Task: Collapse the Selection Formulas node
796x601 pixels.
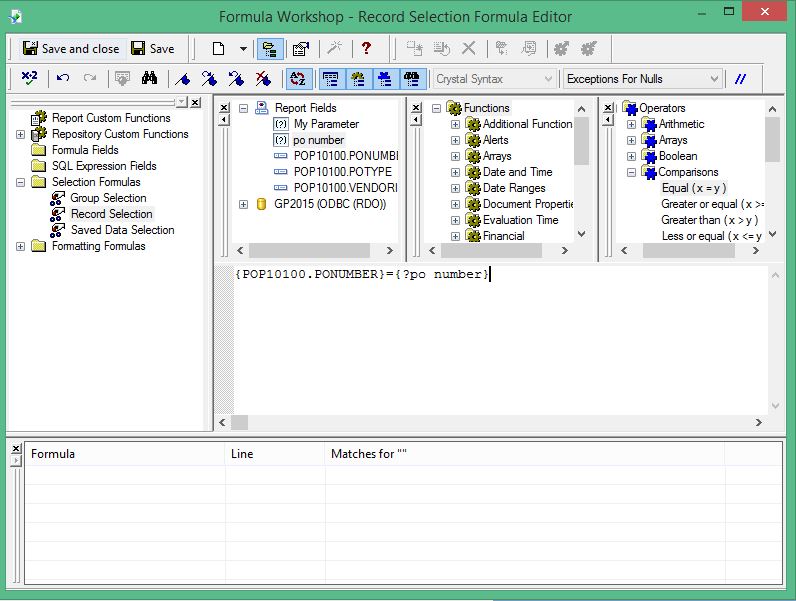Action: (x=20, y=182)
